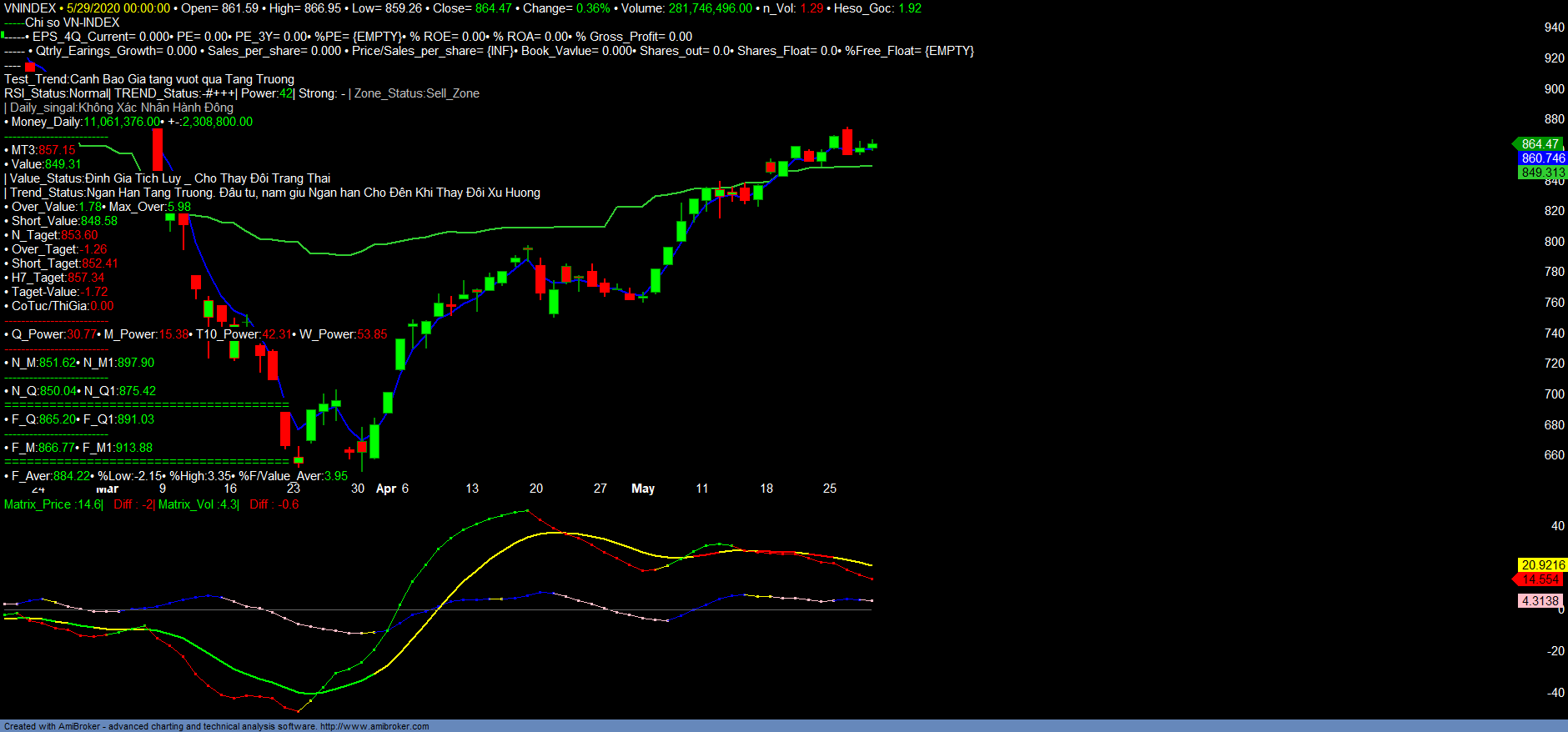The width and height of the screenshot is (1568, 732).
Task: Click the red 14.554 indicator value tag
Action: [x=1540, y=579]
